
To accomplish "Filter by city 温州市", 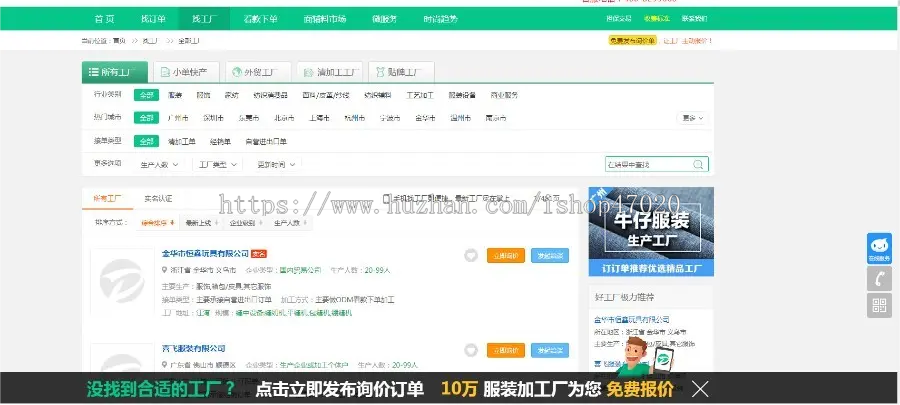I will pos(460,118).
